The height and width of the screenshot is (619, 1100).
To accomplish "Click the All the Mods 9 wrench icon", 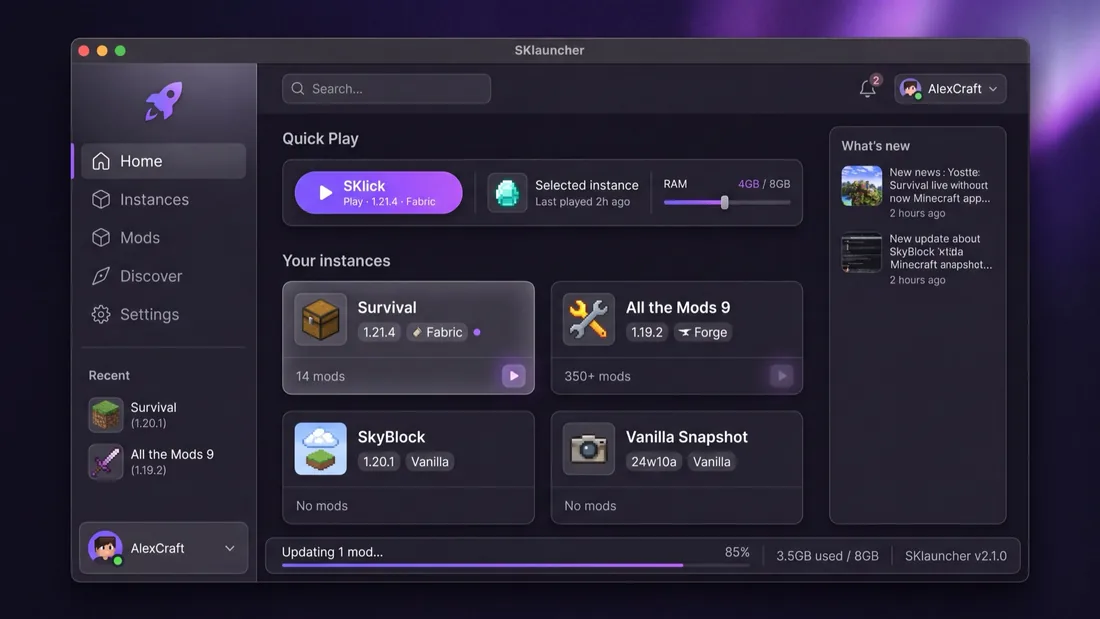I will (x=589, y=319).
